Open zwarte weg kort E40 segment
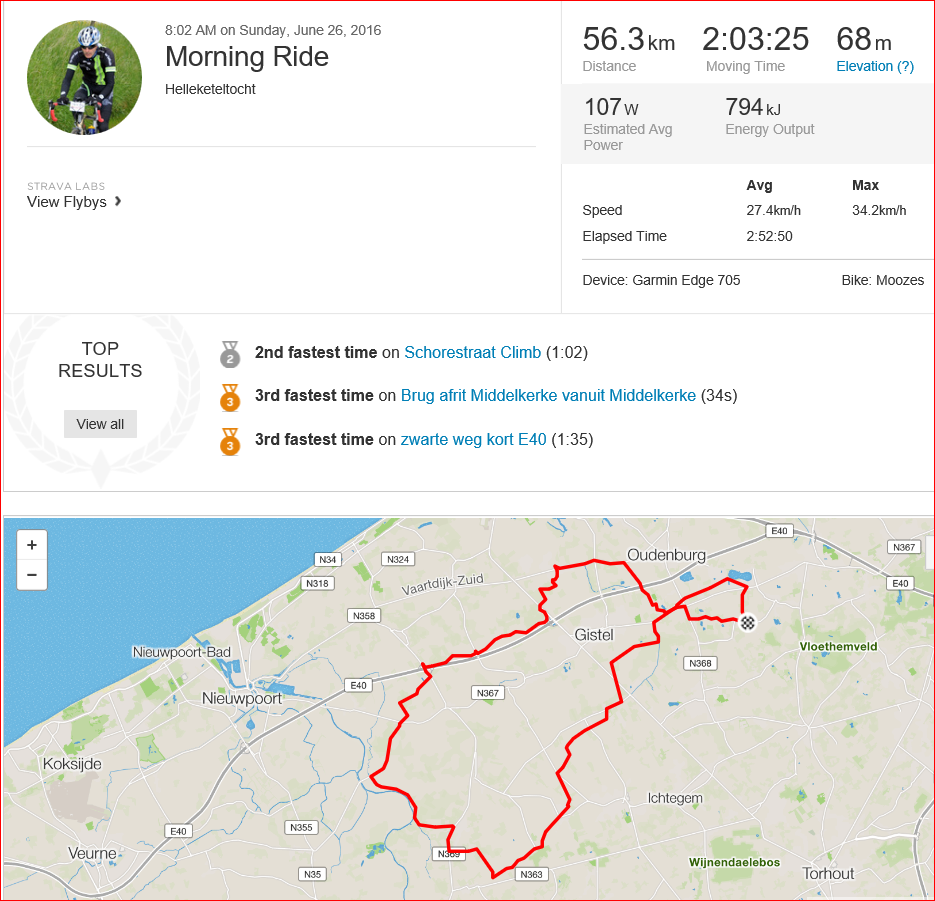This screenshot has height=901, width=935. 473,439
